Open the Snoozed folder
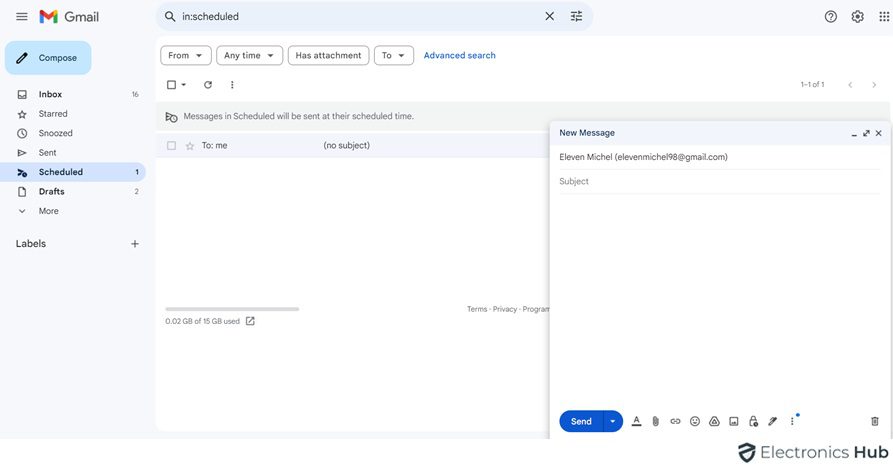893x465 pixels. [73, 133]
